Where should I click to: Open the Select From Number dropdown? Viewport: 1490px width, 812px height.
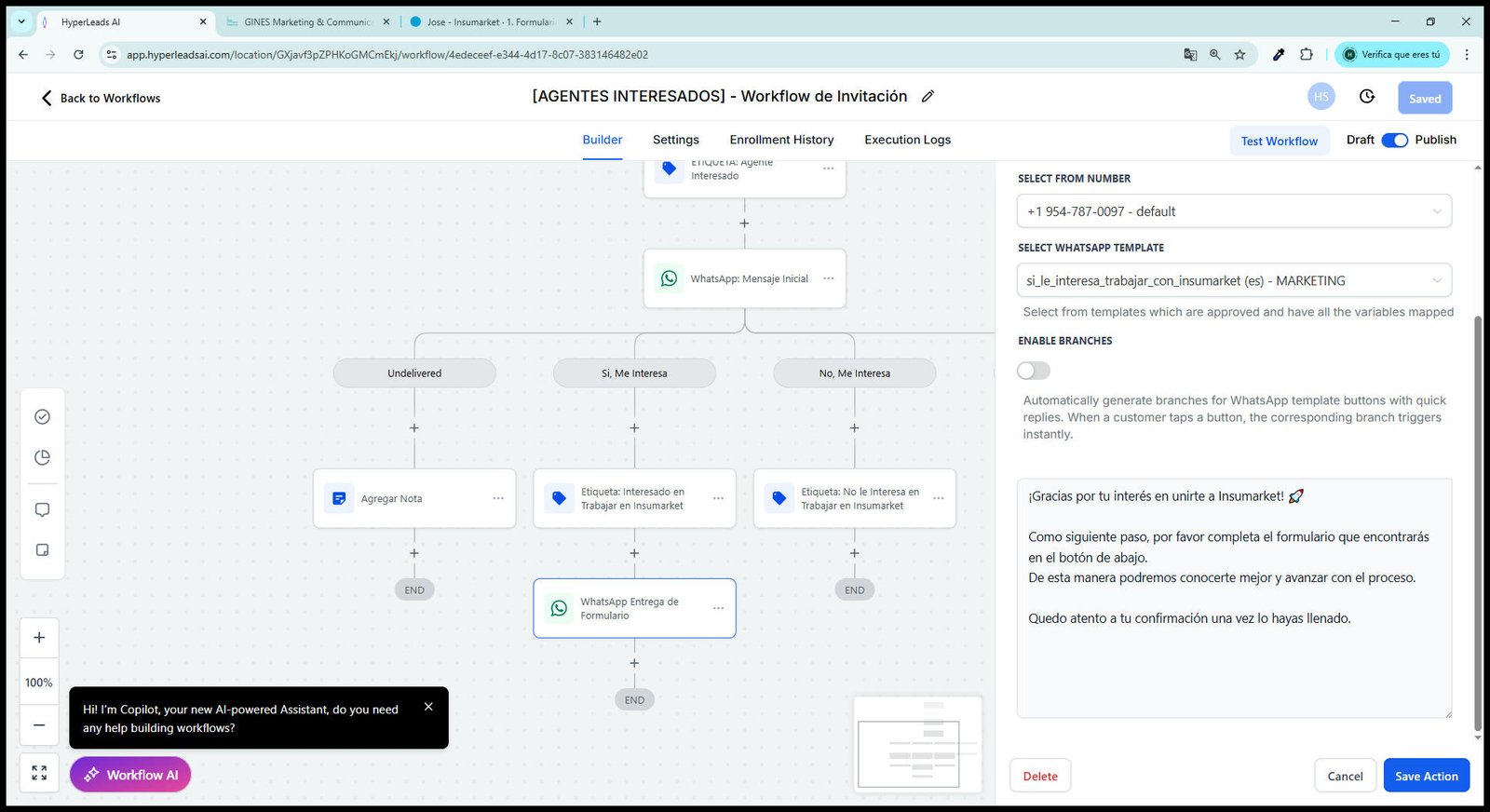pos(1234,211)
